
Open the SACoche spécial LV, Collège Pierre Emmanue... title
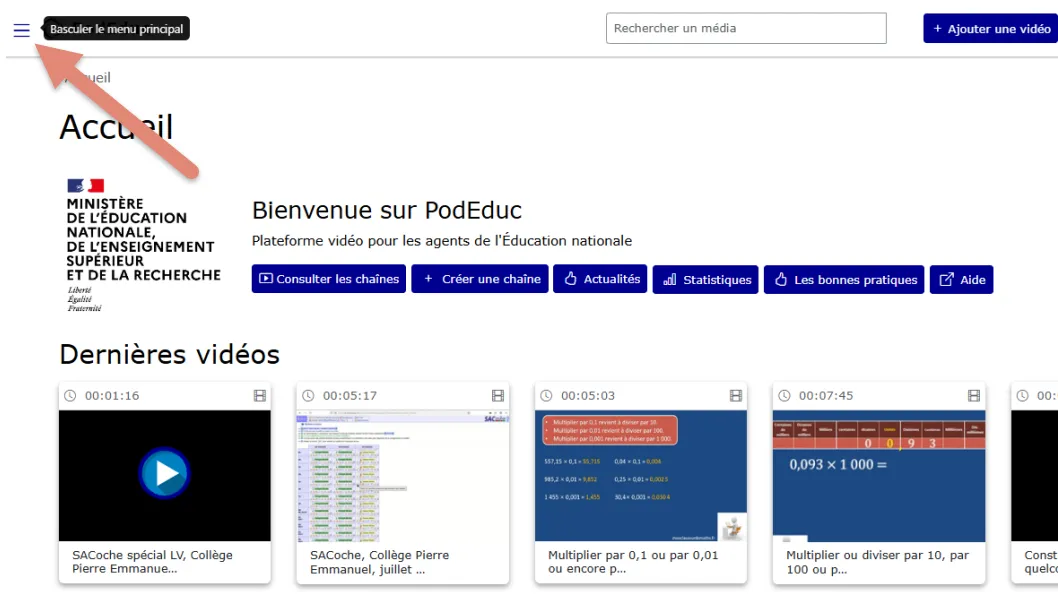coord(152,561)
